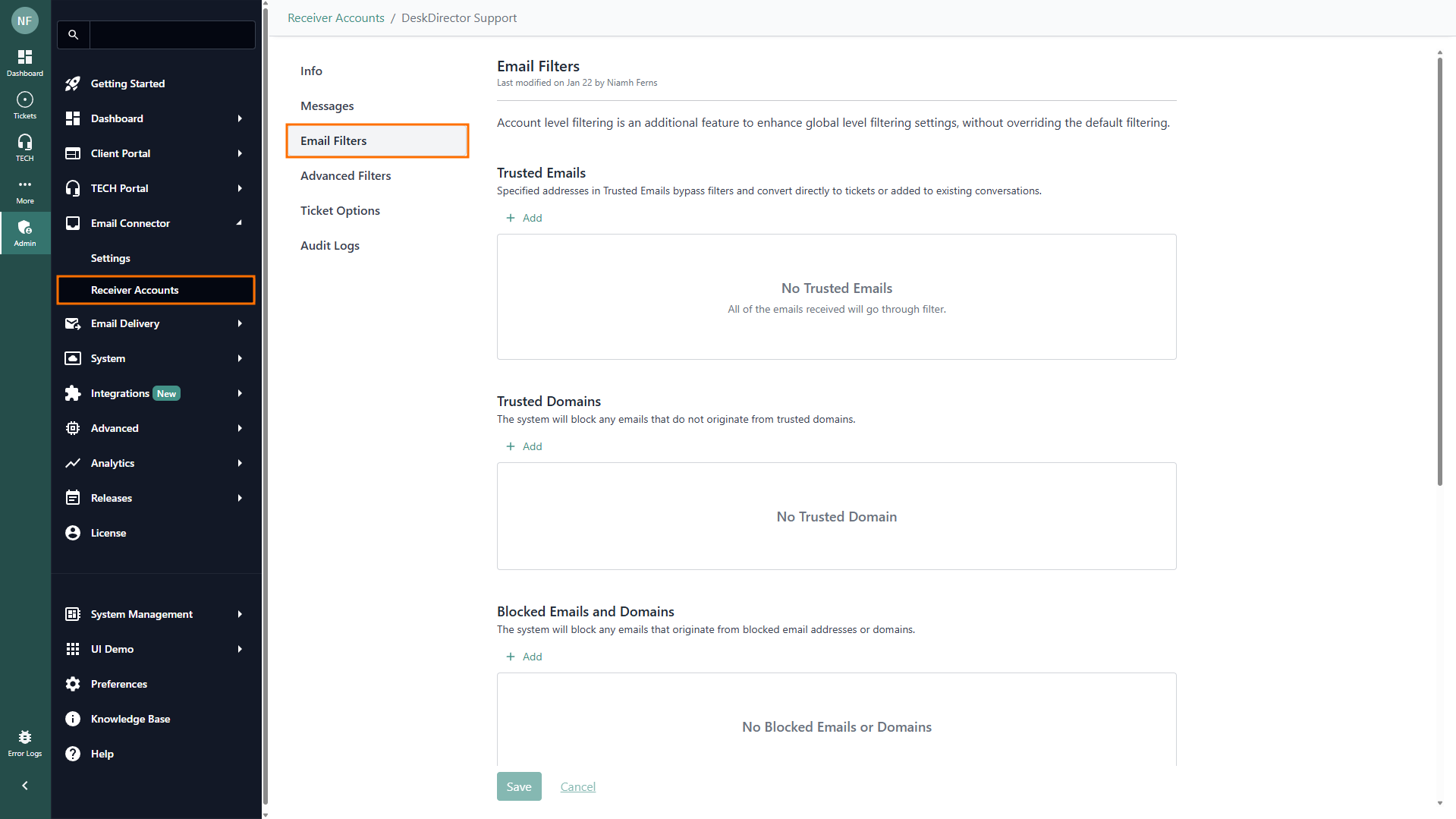Click the NF user avatar
The height and width of the screenshot is (819, 1456).
click(25, 21)
